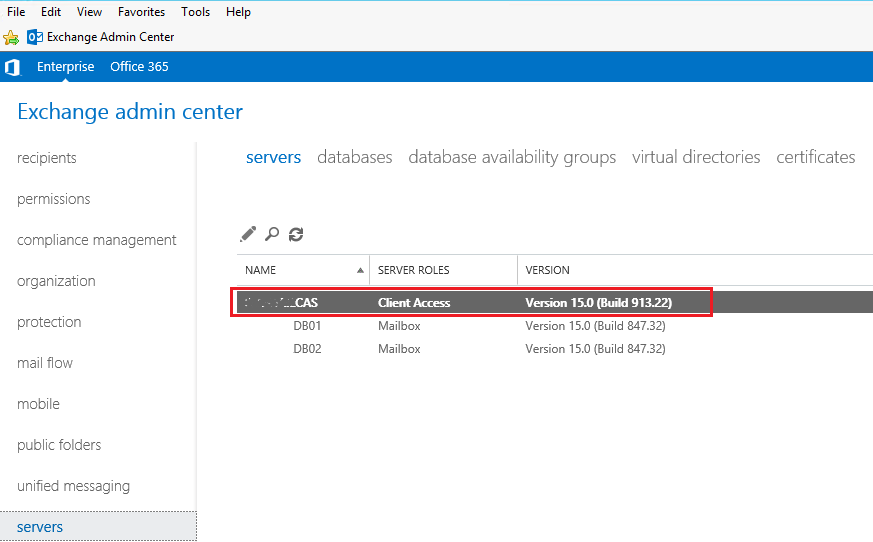This screenshot has height=542, width=873.
Task: Switch to the databases tab
Action: [x=355, y=158]
